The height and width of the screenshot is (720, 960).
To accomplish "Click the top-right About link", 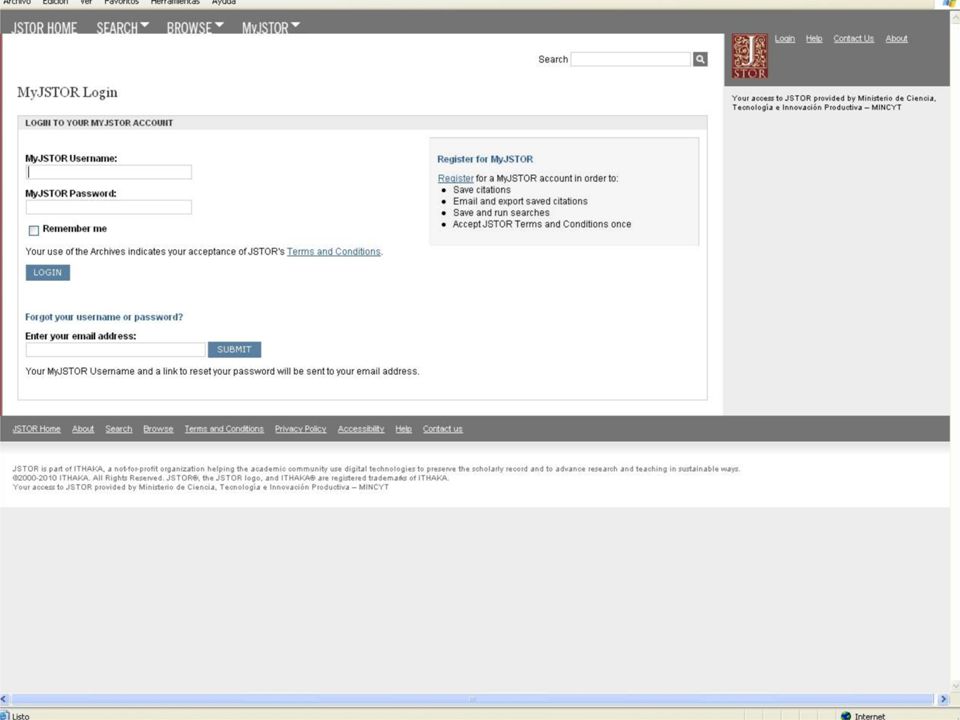I will point(896,39).
